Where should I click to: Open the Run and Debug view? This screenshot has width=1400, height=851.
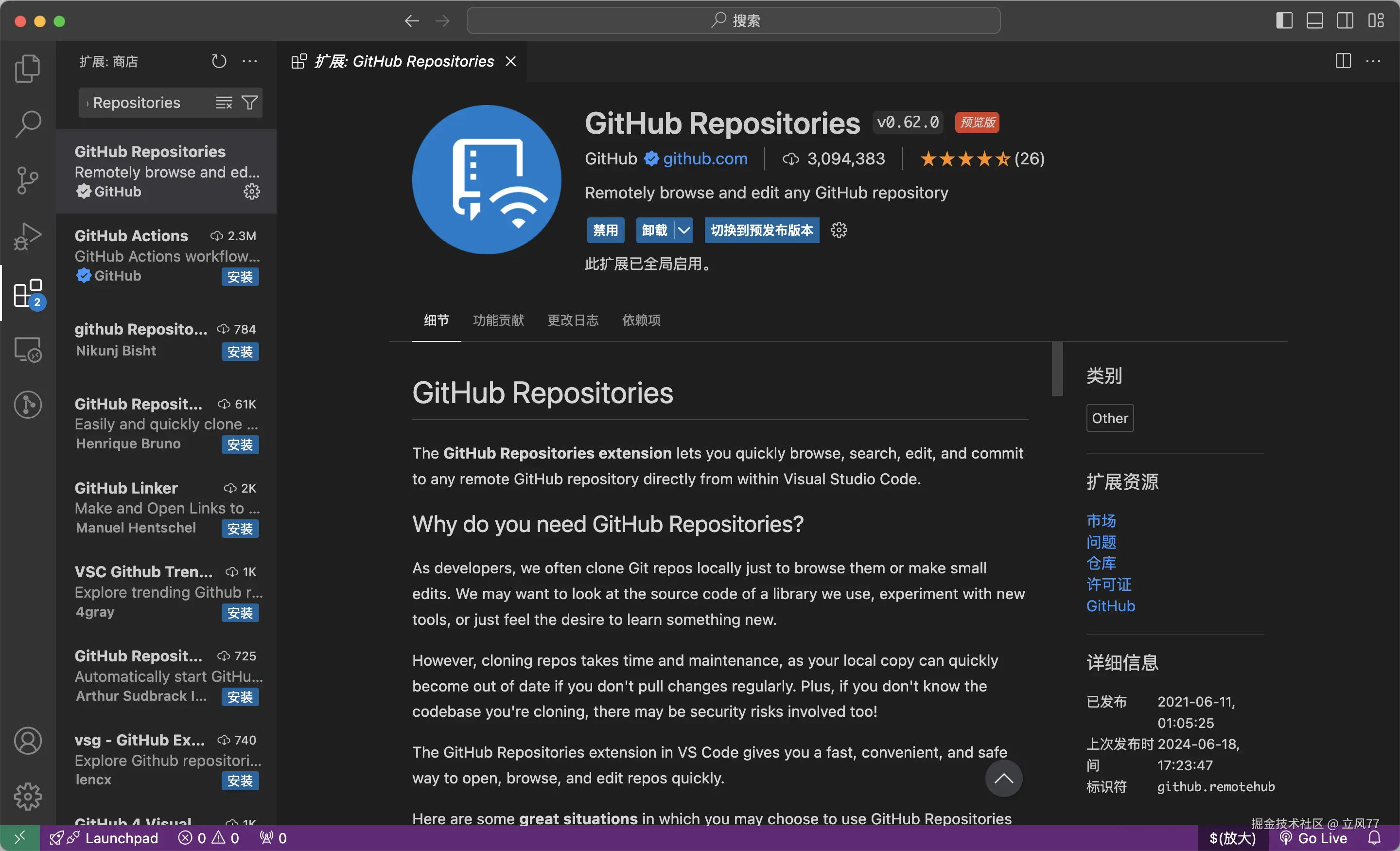point(27,236)
